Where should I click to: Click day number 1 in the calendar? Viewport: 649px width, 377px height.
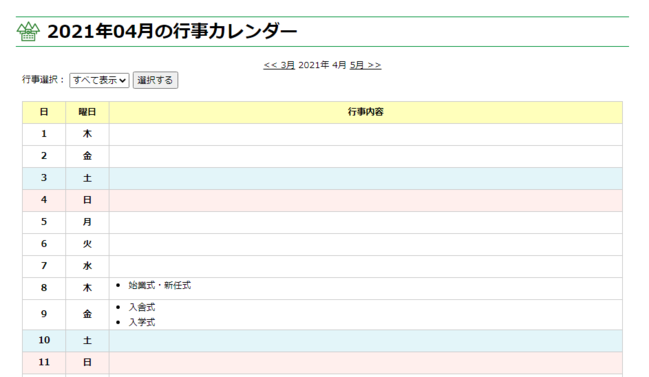point(44,134)
